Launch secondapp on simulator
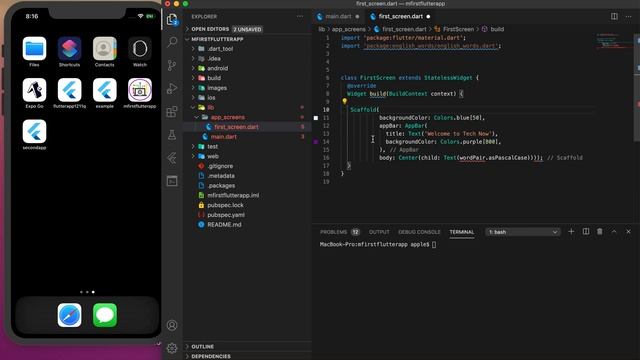This screenshot has height=360, width=640. tap(34, 135)
